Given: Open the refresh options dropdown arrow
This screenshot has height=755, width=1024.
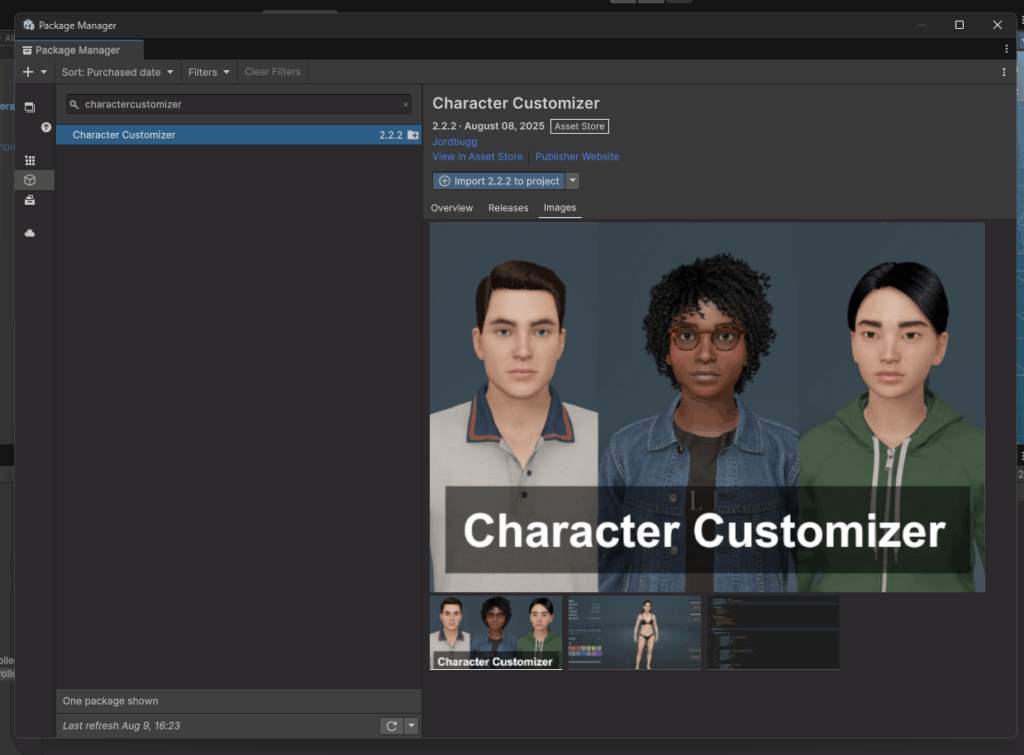Looking at the screenshot, I should coord(411,726).
